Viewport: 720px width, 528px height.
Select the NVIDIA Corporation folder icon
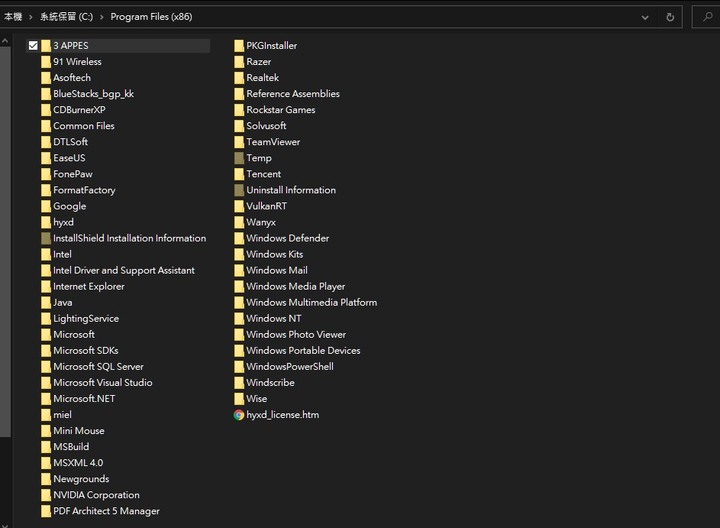(x=46, y=495)
